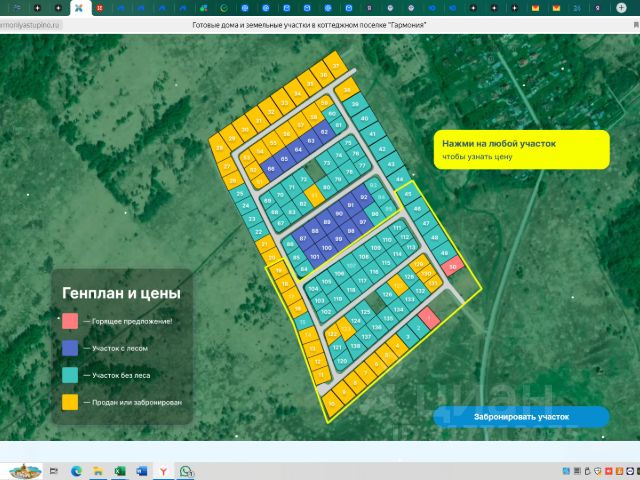The width and height of the screenshot is (640, 480).
Task: Click the yellow sold-or-reserved legend swatch
Action: tap(69, 402)
